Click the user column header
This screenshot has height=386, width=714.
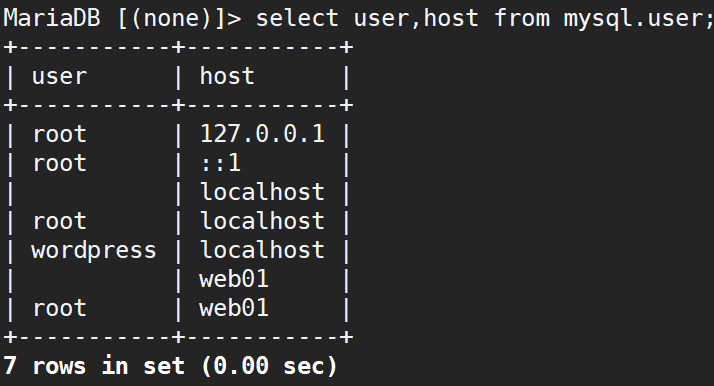pos(59,76)
